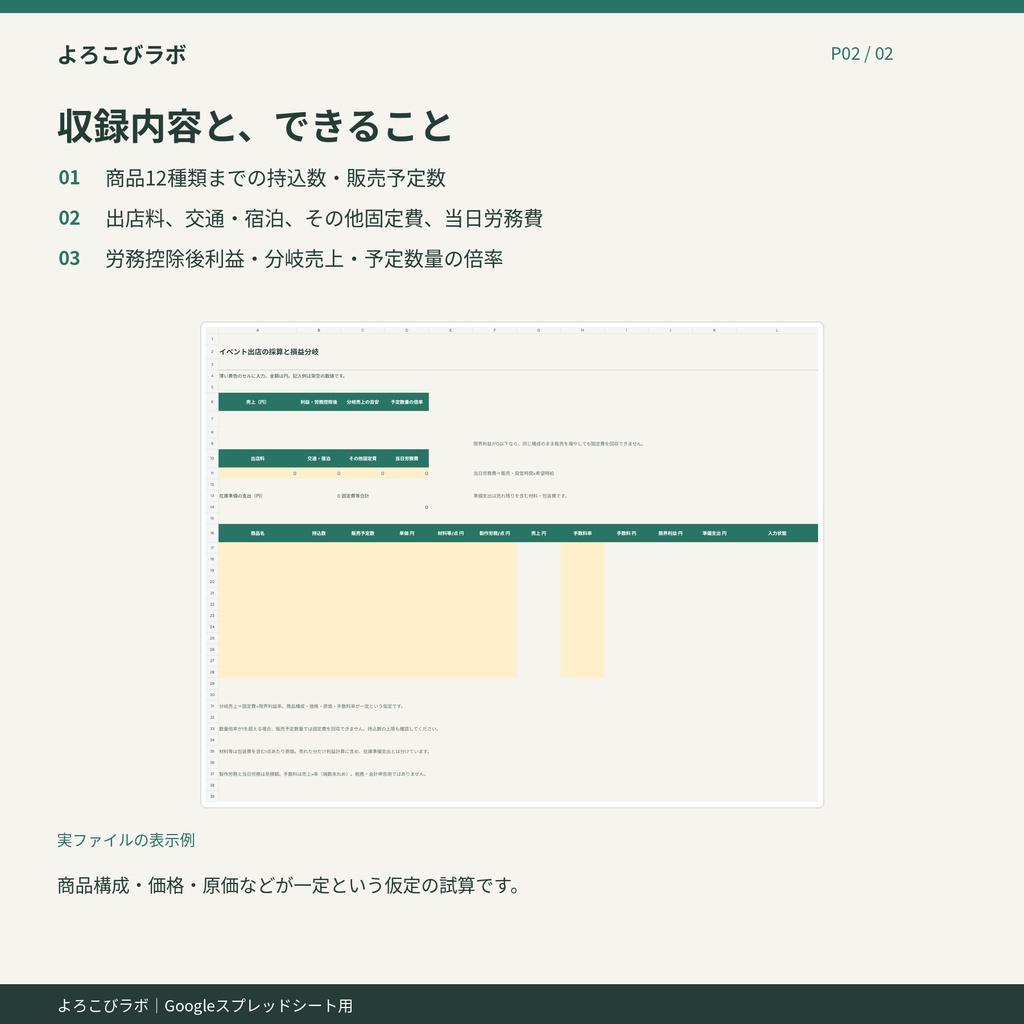The width and height of the screenshot is (1024, 1024).
Task: Select item 03 労務控除後利益・分岐売上・予定数量の倍率
Action: [281, 259]
